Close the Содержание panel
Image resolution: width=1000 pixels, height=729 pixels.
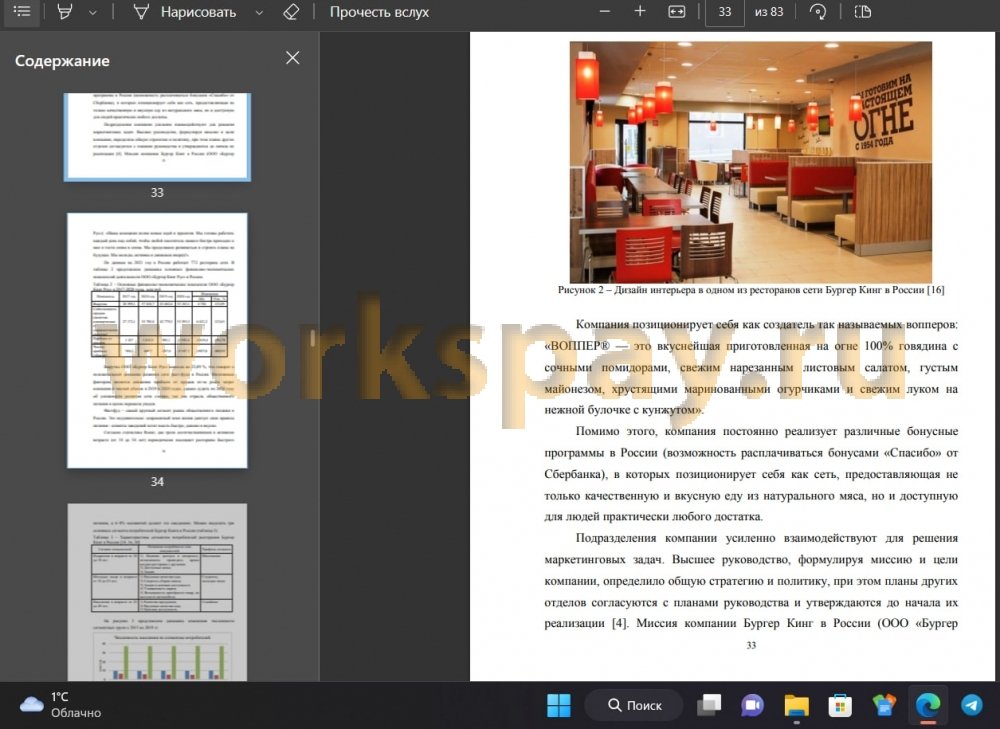tap(293, 58)
